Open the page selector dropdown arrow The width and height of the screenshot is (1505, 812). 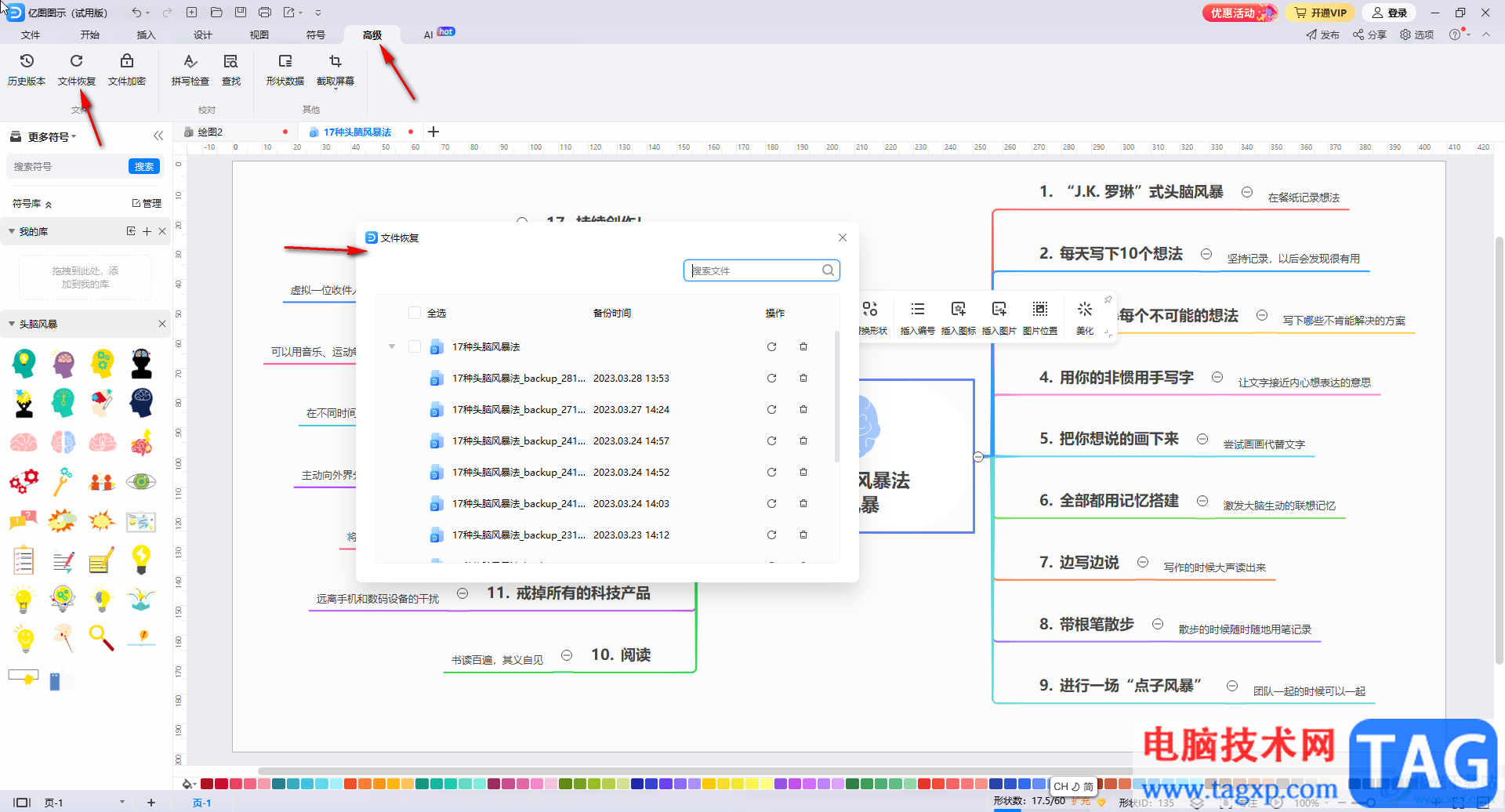(x=122, y=802)
